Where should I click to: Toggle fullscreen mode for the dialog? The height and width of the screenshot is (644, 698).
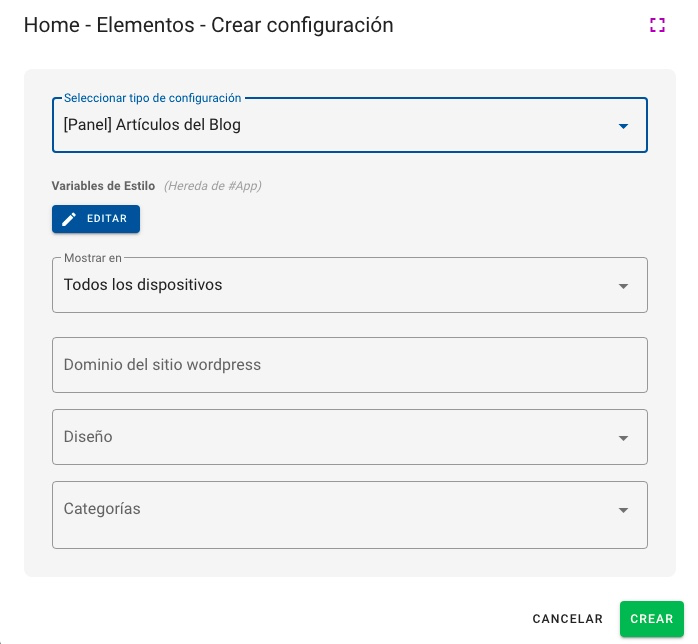click(657, 26)
